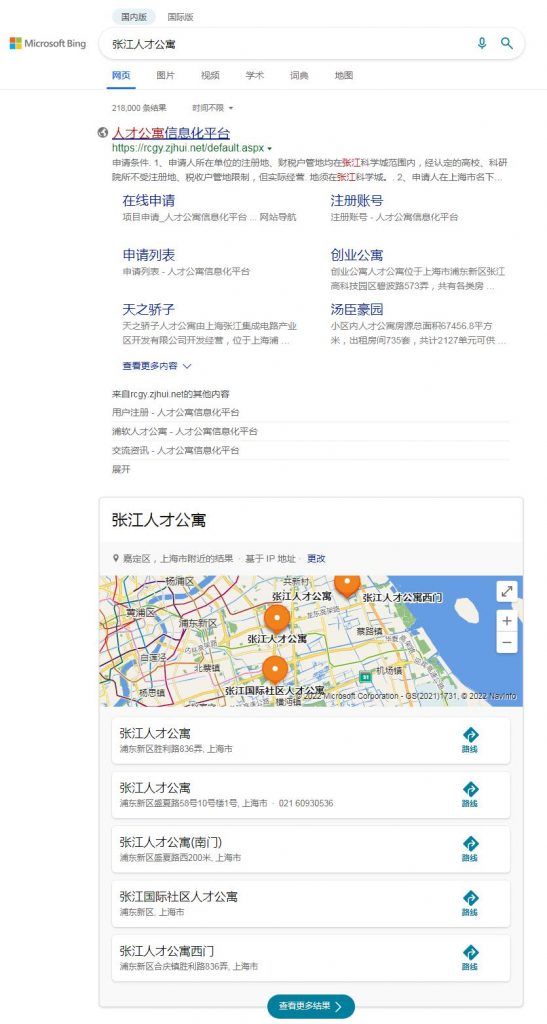Click the 218,000 条结果 count text
Viewport: 547px width, 1024px height.
(139, 108)
